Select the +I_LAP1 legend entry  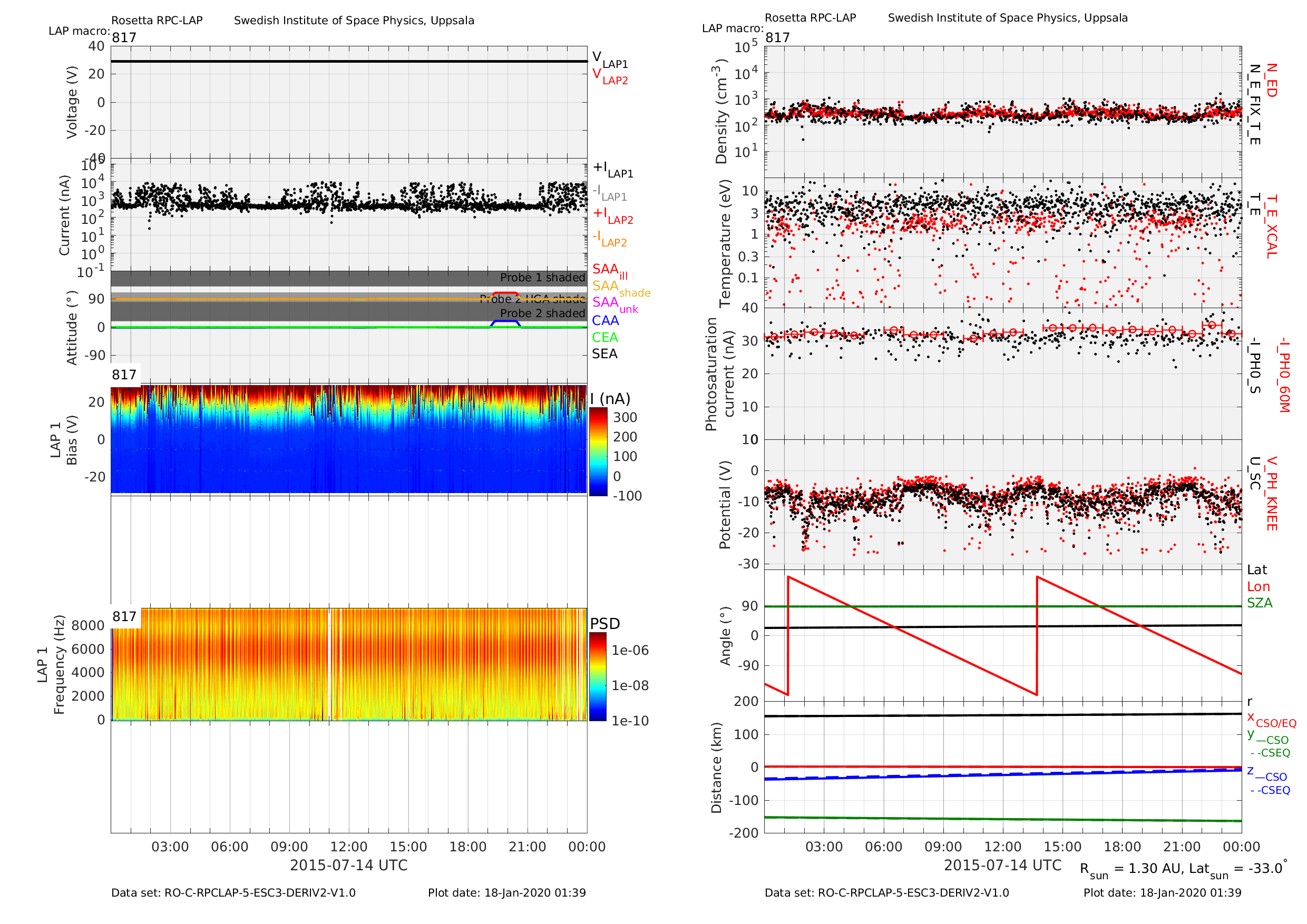click(x=613, y=169)
